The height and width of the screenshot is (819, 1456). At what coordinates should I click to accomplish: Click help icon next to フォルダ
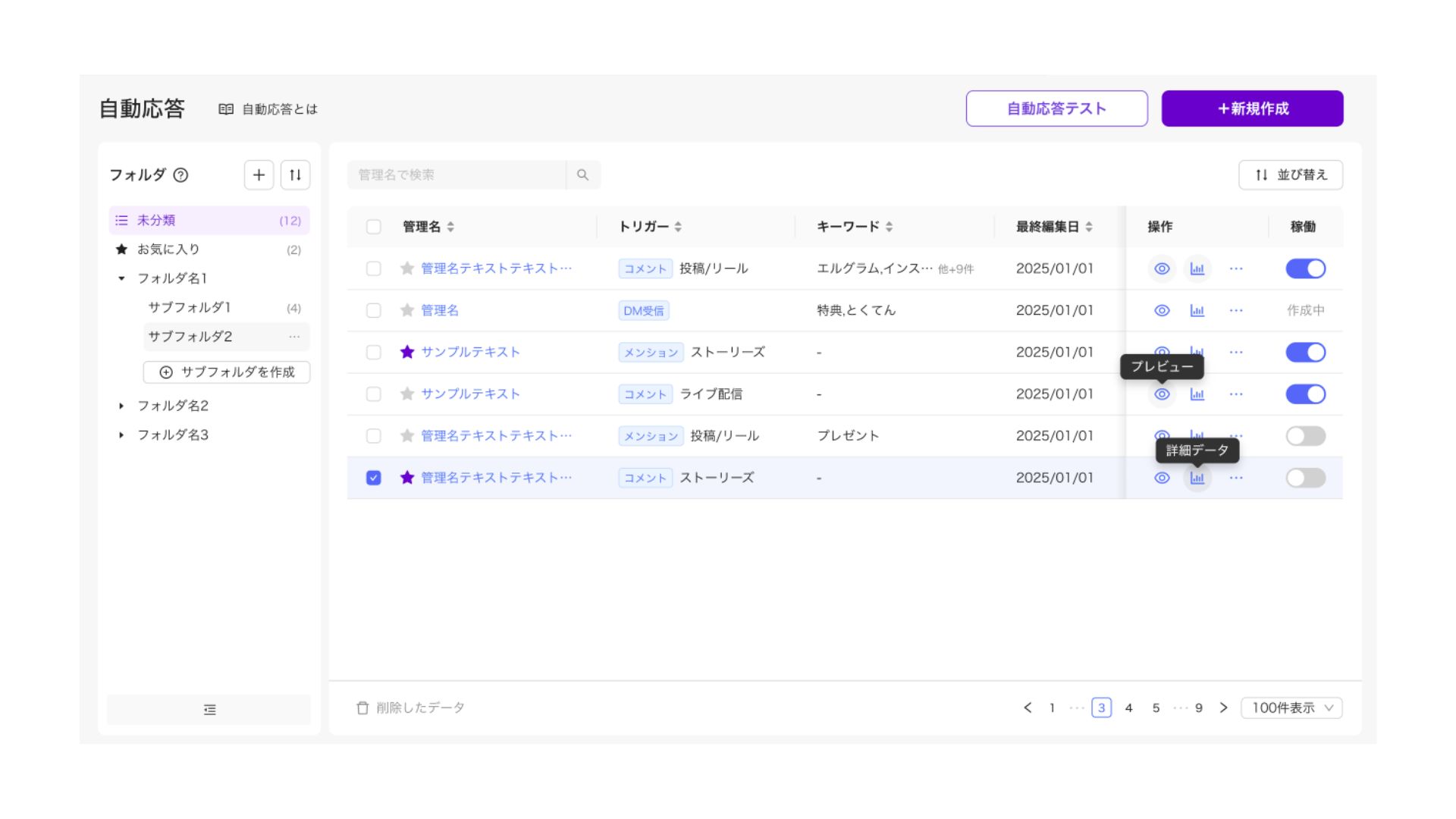[x=180, y=175]
